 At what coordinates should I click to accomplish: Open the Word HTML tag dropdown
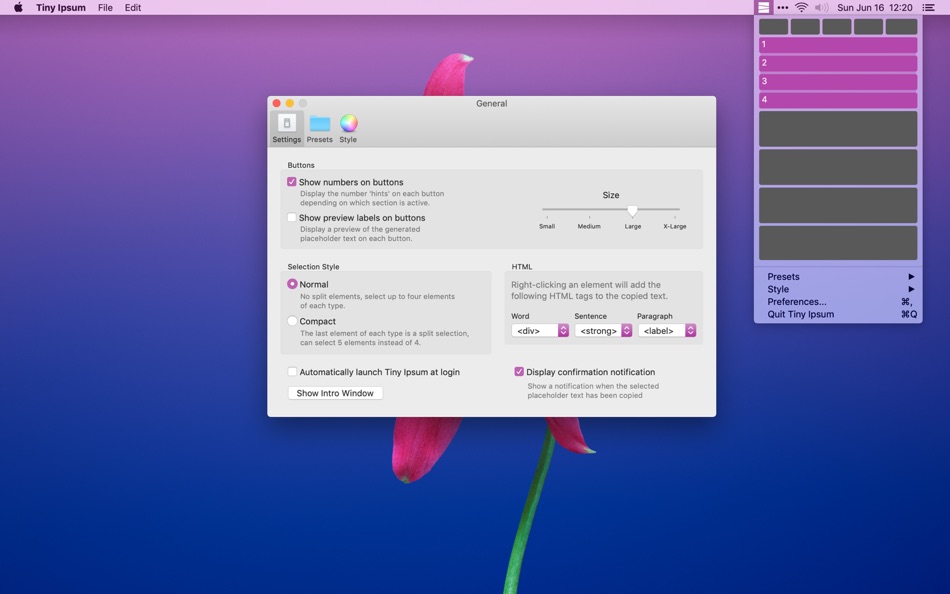pyautogui.click(x=540, y=331)
